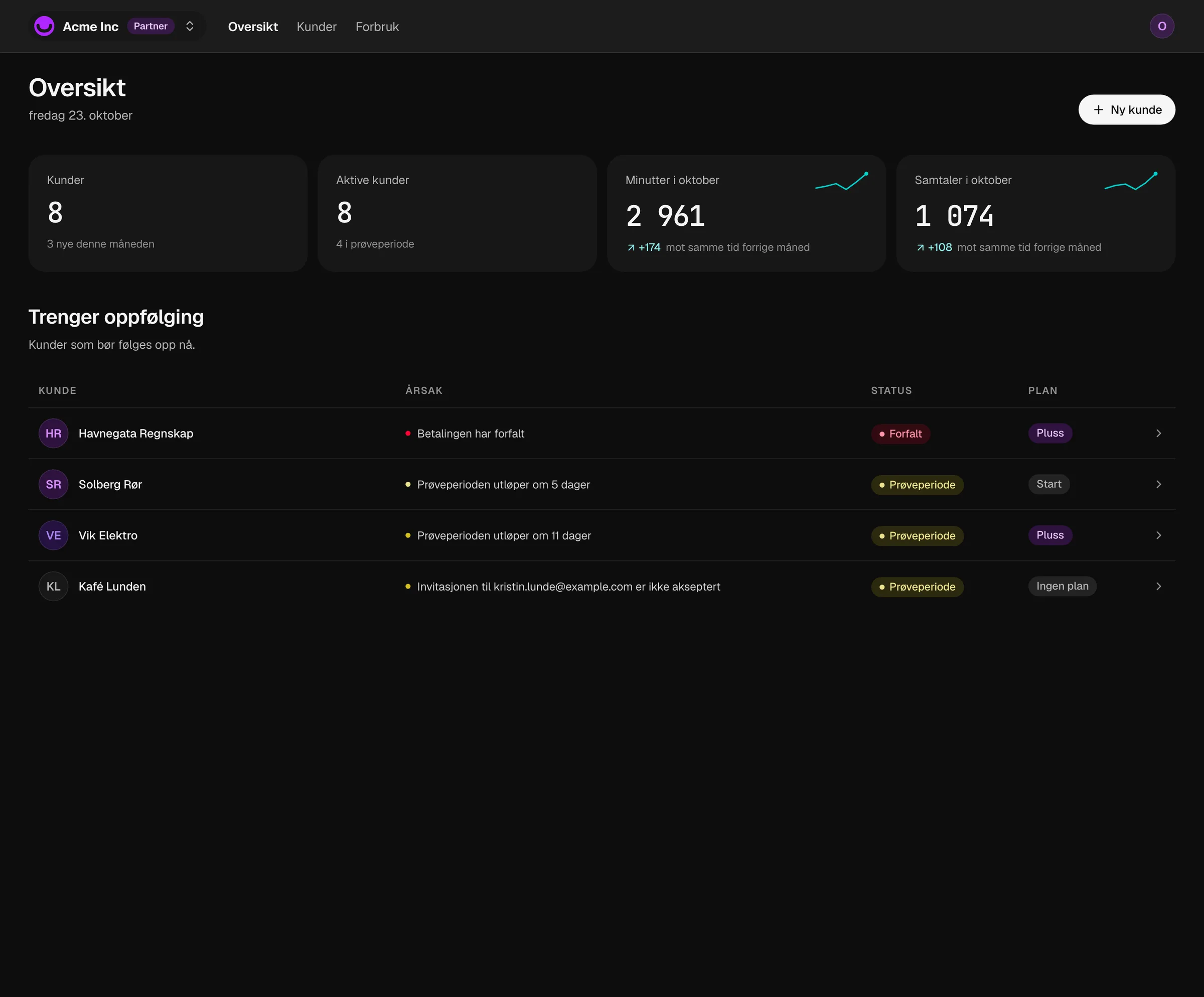Click the kristin.lunde@example.com invitation text
Viewport: 1204px width, 997px height.
pyautogui.click(x=569, y=587)
